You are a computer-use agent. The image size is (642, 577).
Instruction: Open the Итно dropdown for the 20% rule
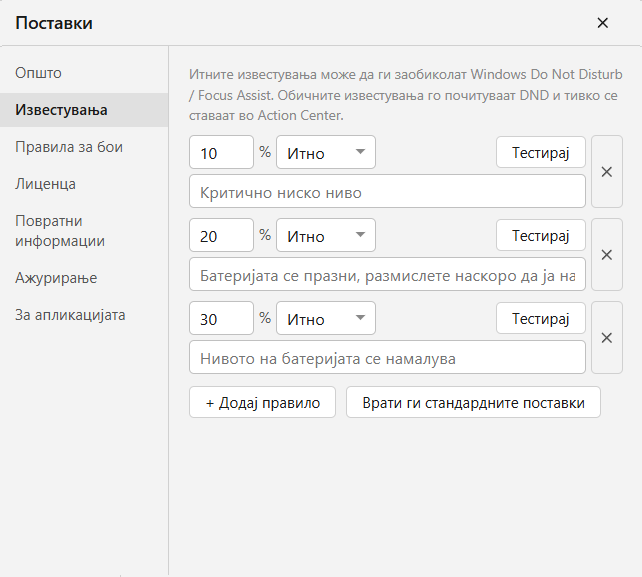pos(326,235)
